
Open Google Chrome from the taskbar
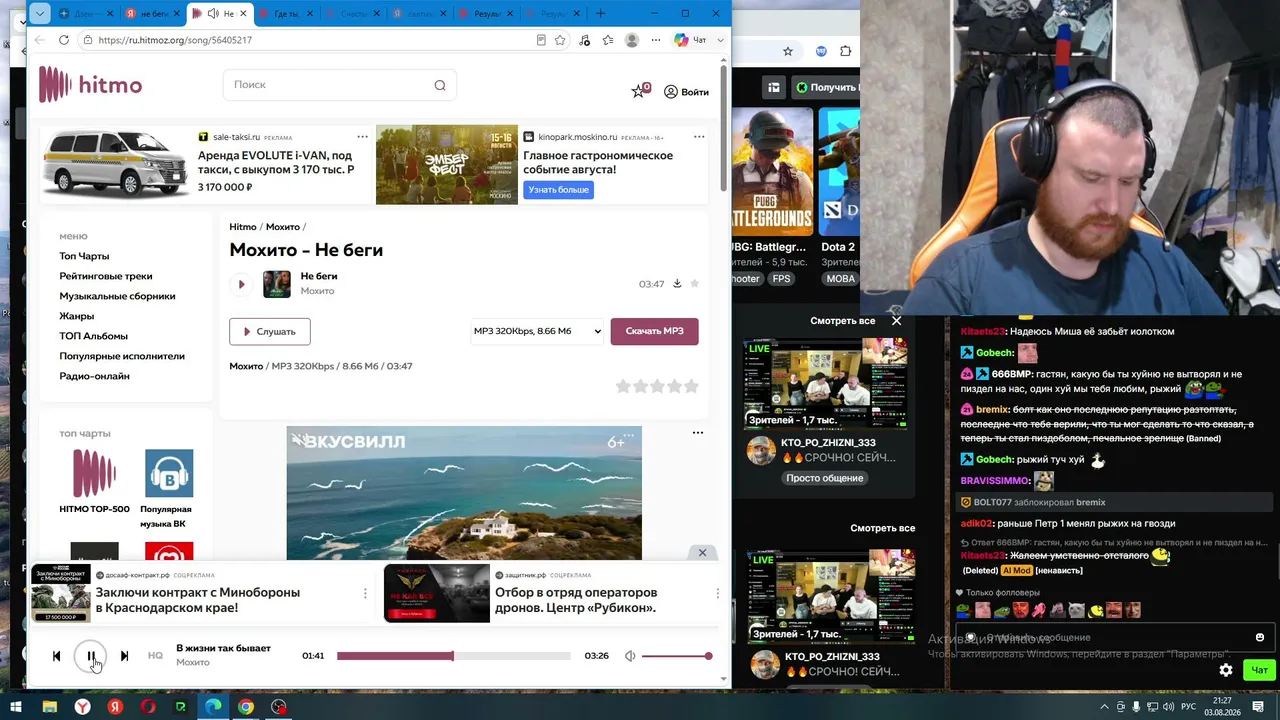(246, 707)
